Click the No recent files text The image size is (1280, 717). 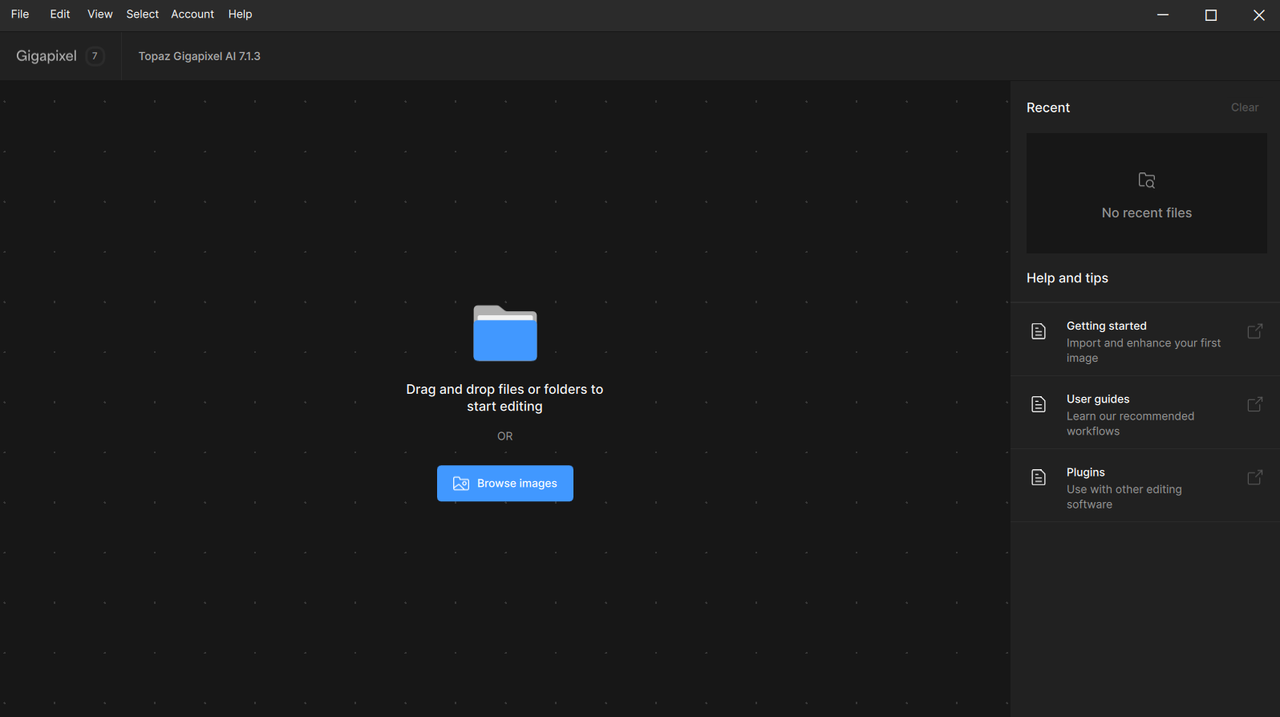pyautogui.click(x=1147, y=213)
